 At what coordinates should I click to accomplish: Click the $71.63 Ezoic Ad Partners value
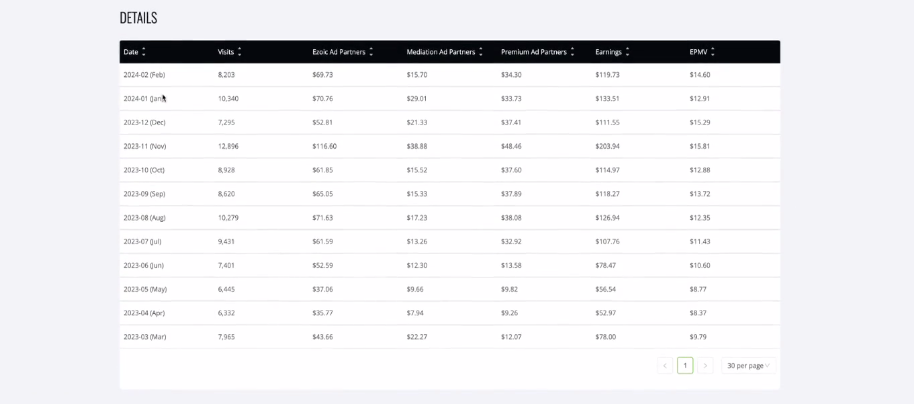(322, 217)
